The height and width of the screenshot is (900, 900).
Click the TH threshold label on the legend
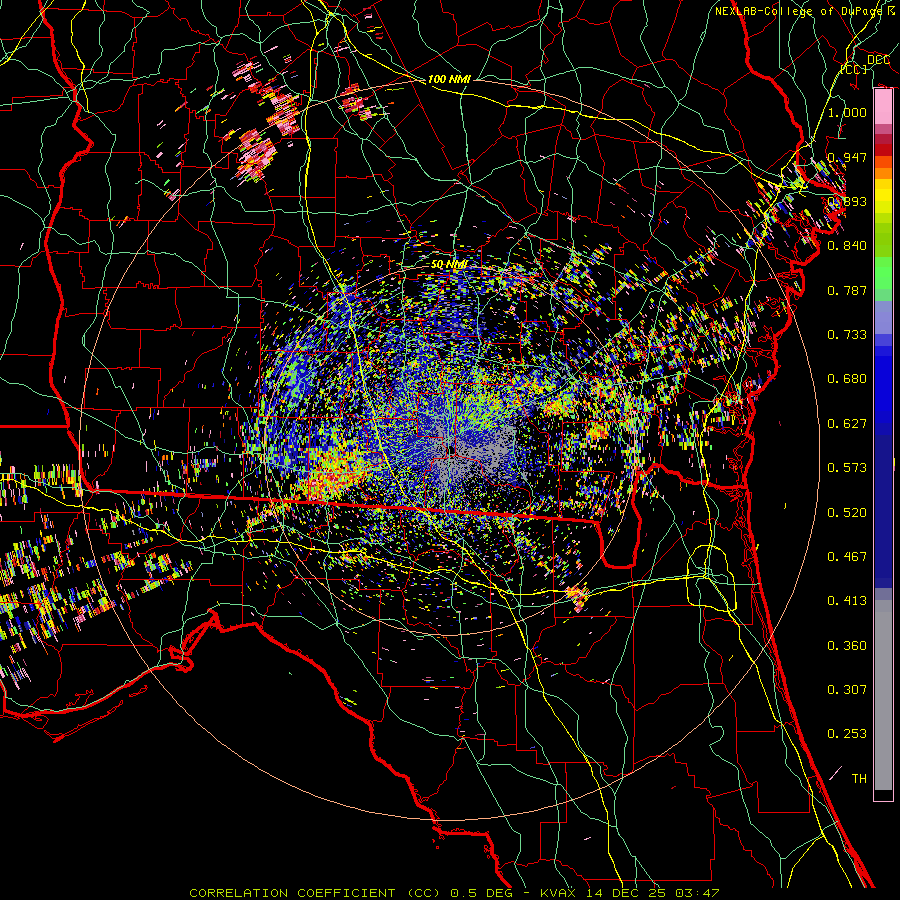(x=859, y=779)
